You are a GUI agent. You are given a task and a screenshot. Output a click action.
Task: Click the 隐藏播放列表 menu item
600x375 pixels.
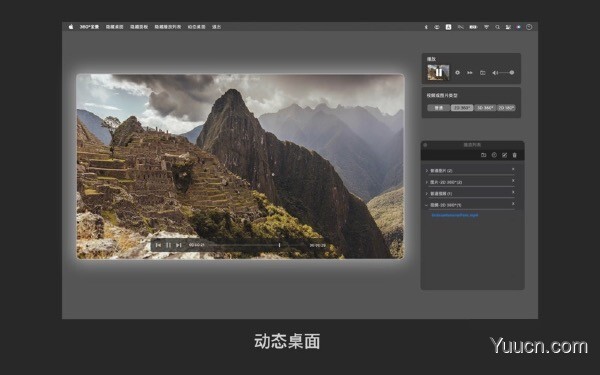tap(168, 27)
